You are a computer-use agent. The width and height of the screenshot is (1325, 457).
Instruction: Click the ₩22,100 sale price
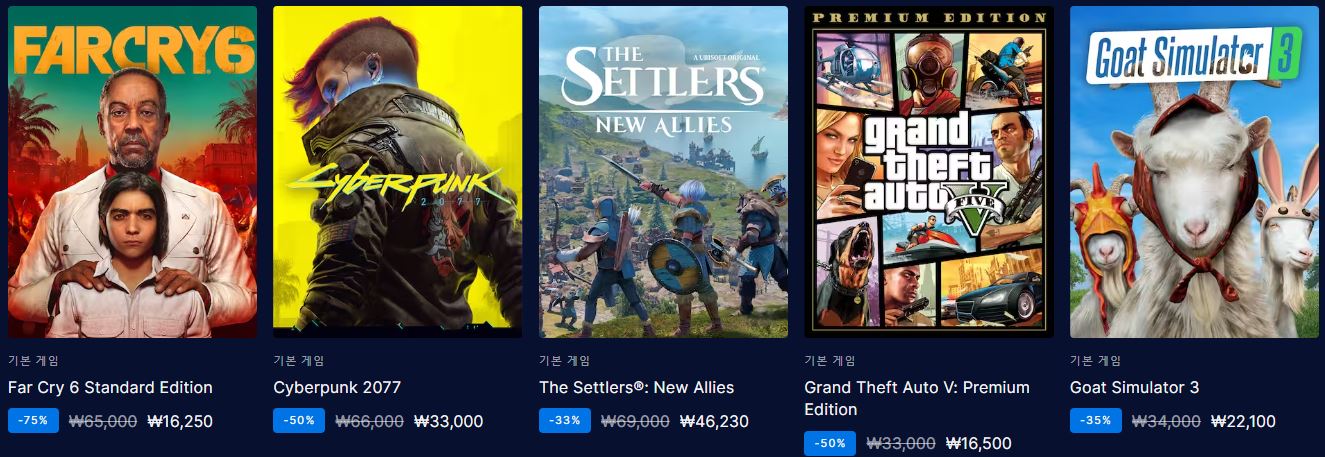click(1243, 421)
